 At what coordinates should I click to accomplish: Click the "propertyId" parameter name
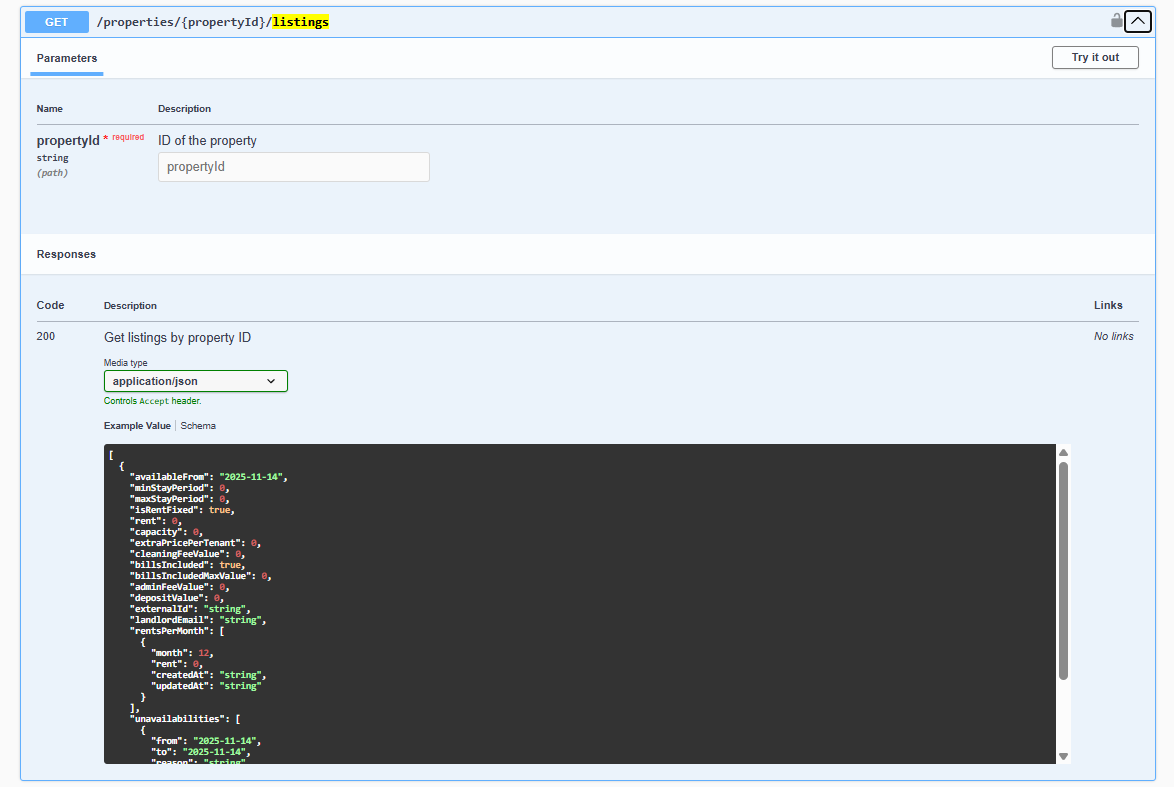[68, 141]
